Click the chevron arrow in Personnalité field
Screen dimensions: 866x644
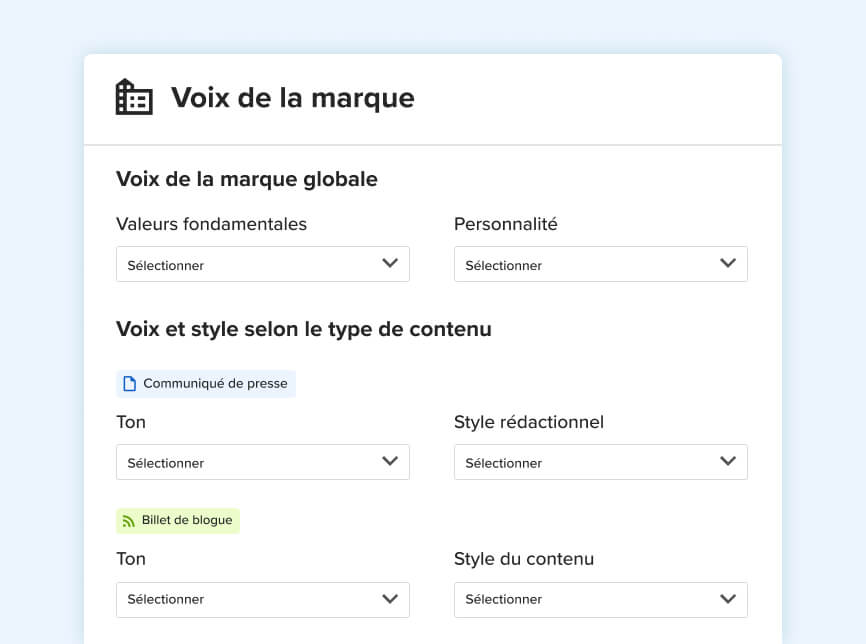pos(728,264)
